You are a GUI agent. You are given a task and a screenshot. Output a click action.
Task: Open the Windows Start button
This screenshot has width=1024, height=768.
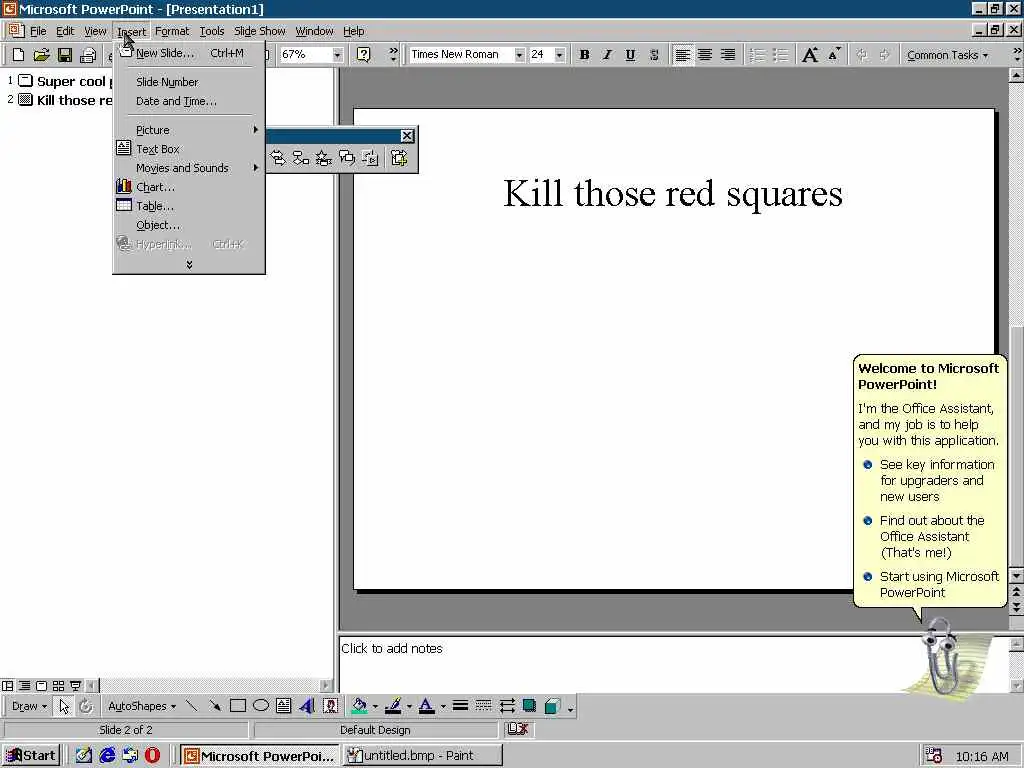[31, 756]
